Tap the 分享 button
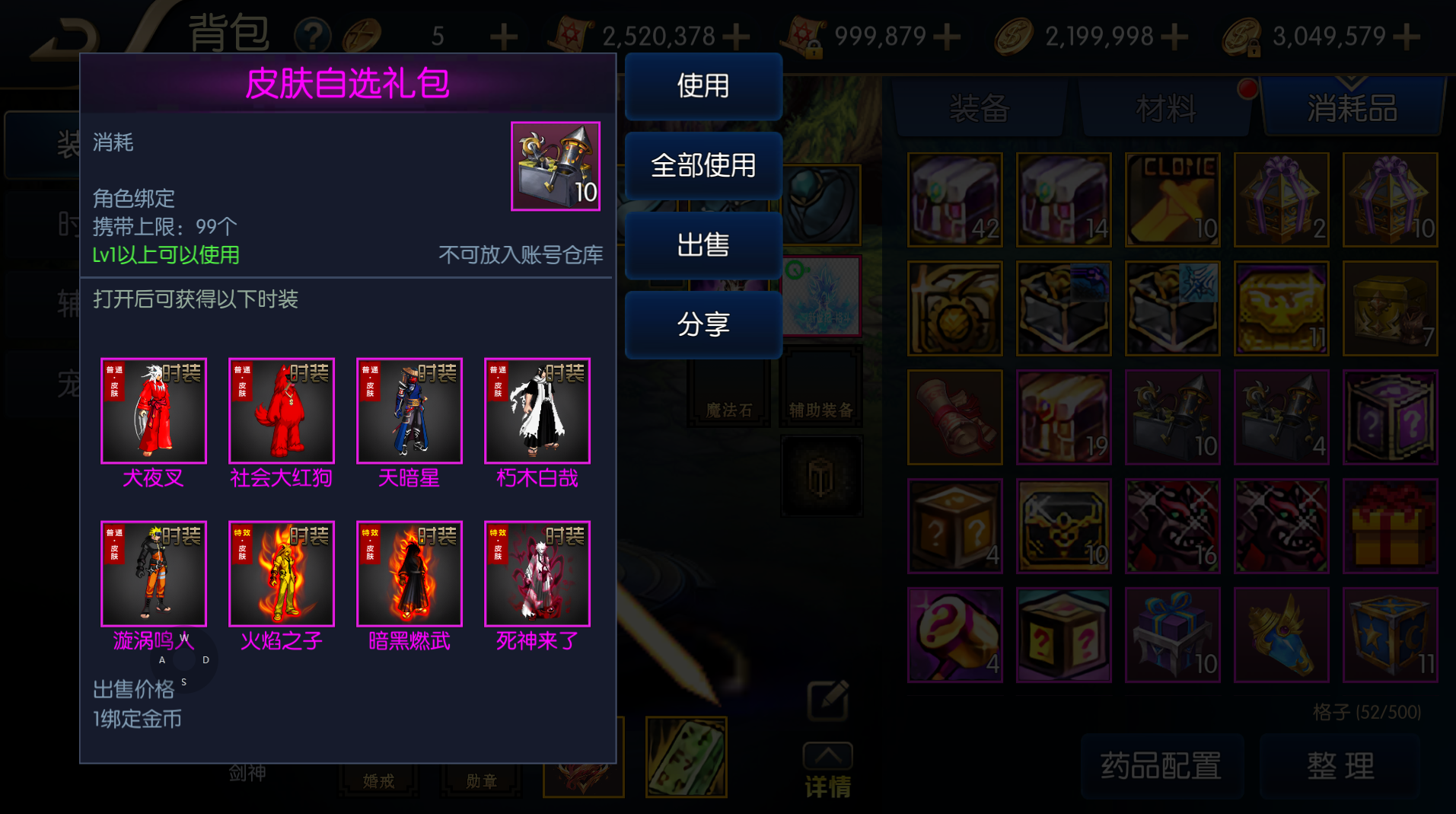Image resolution: width=1456 pixels, height=814 pixels. [x=703, y=324]
